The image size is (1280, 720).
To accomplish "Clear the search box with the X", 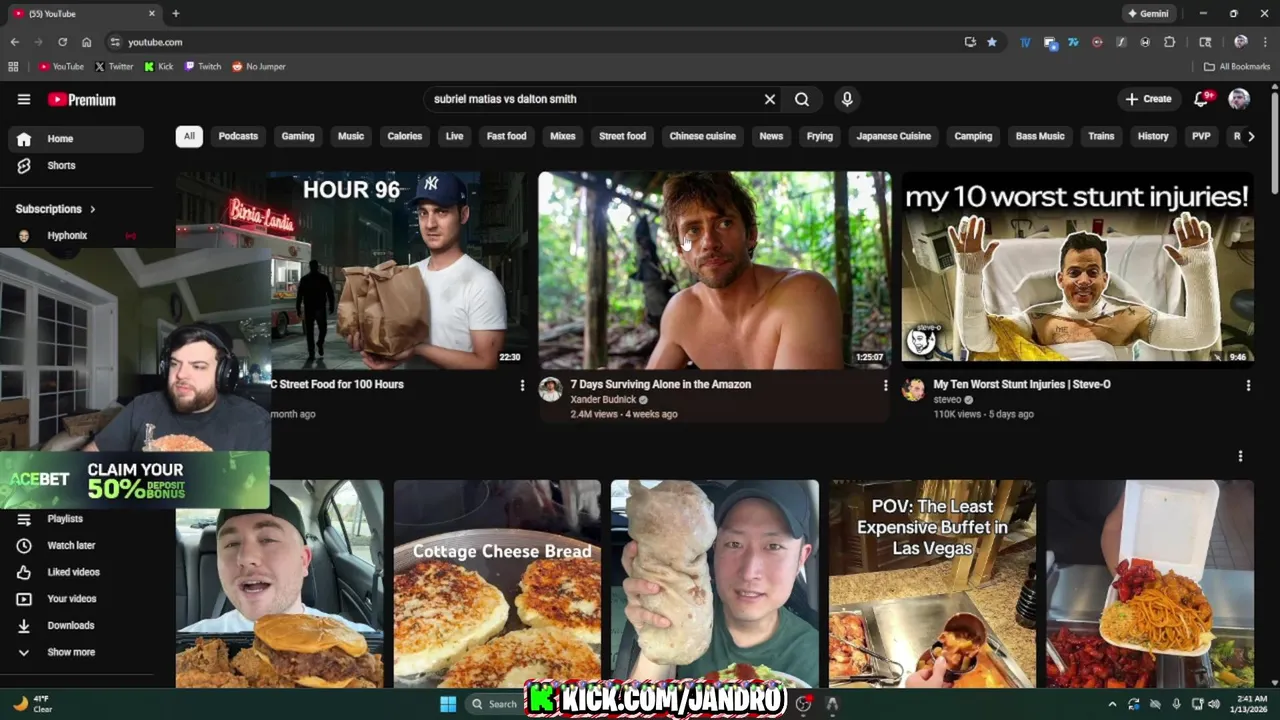I will 770,99.
